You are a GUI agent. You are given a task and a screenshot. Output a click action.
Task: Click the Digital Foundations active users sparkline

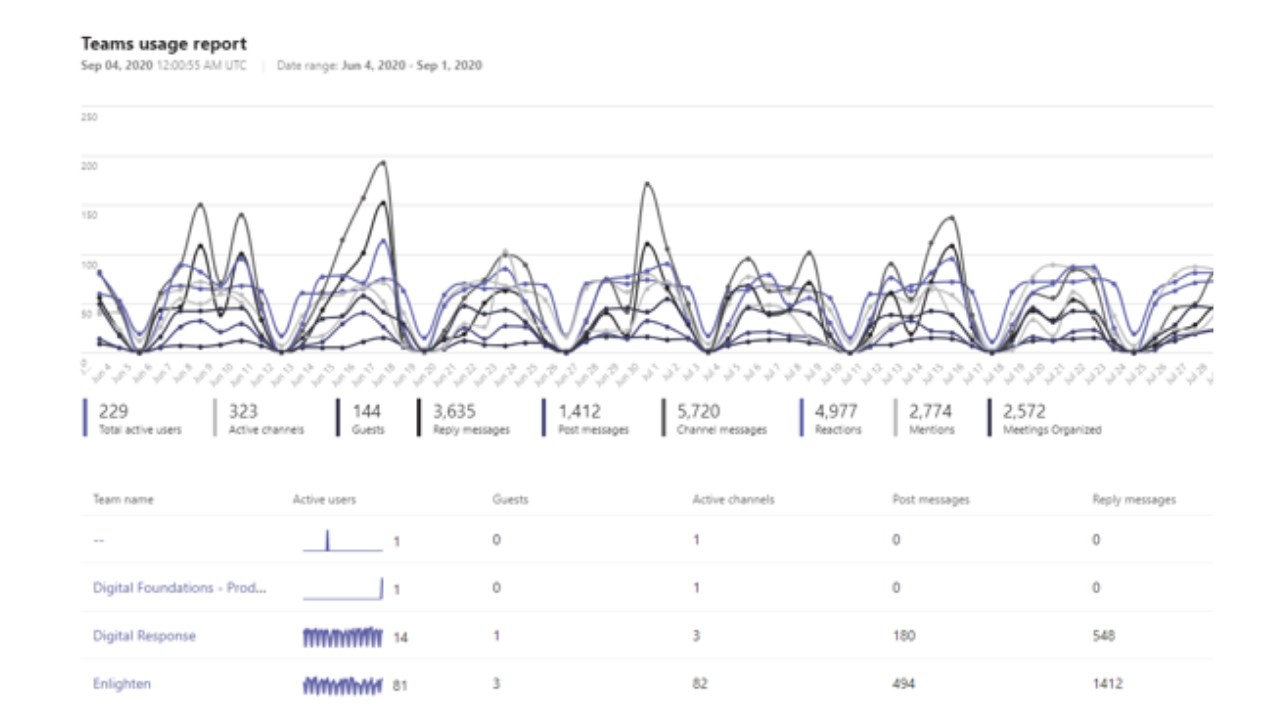click(x=343, y=588)
